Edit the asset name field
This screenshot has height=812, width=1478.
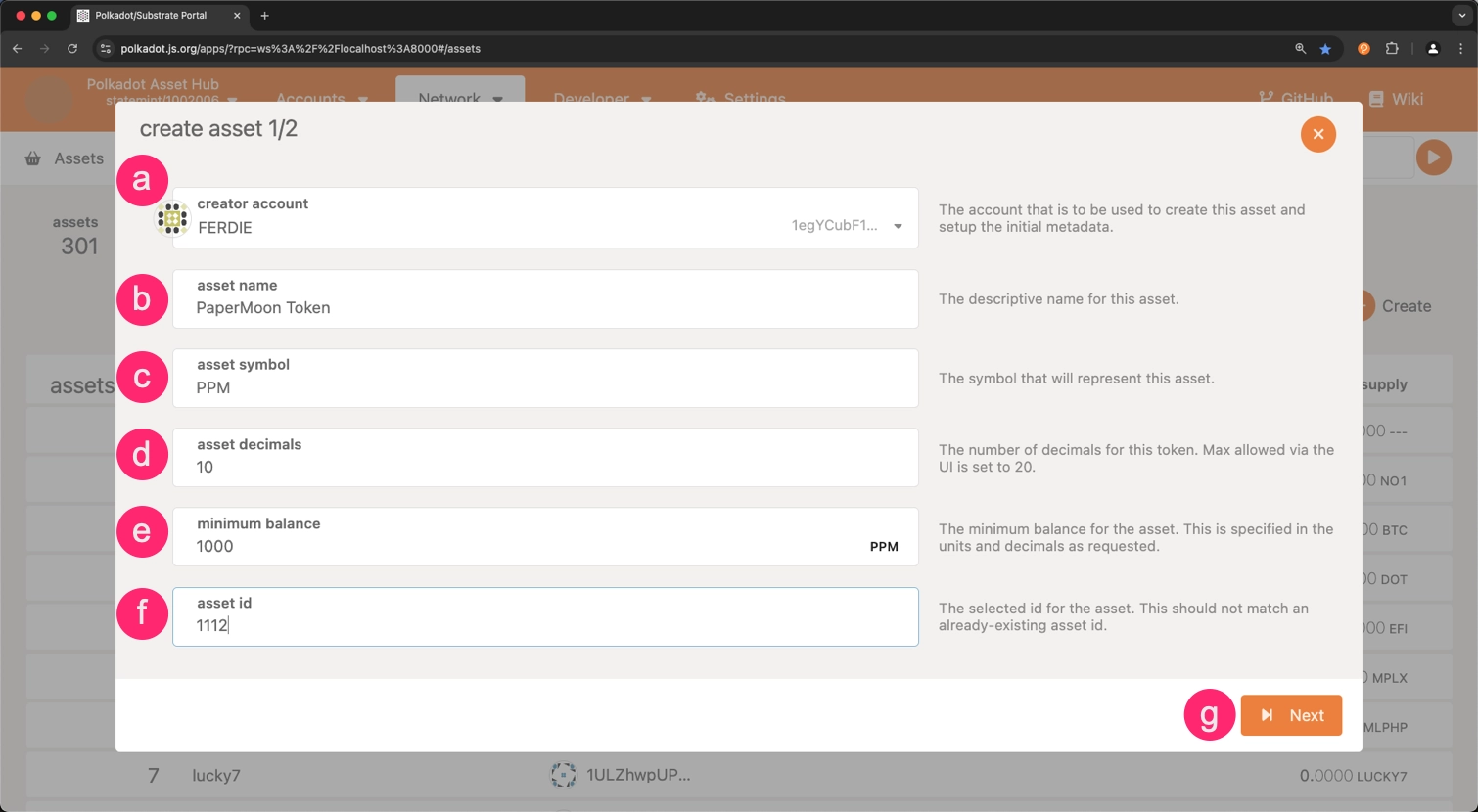(544, 308)
